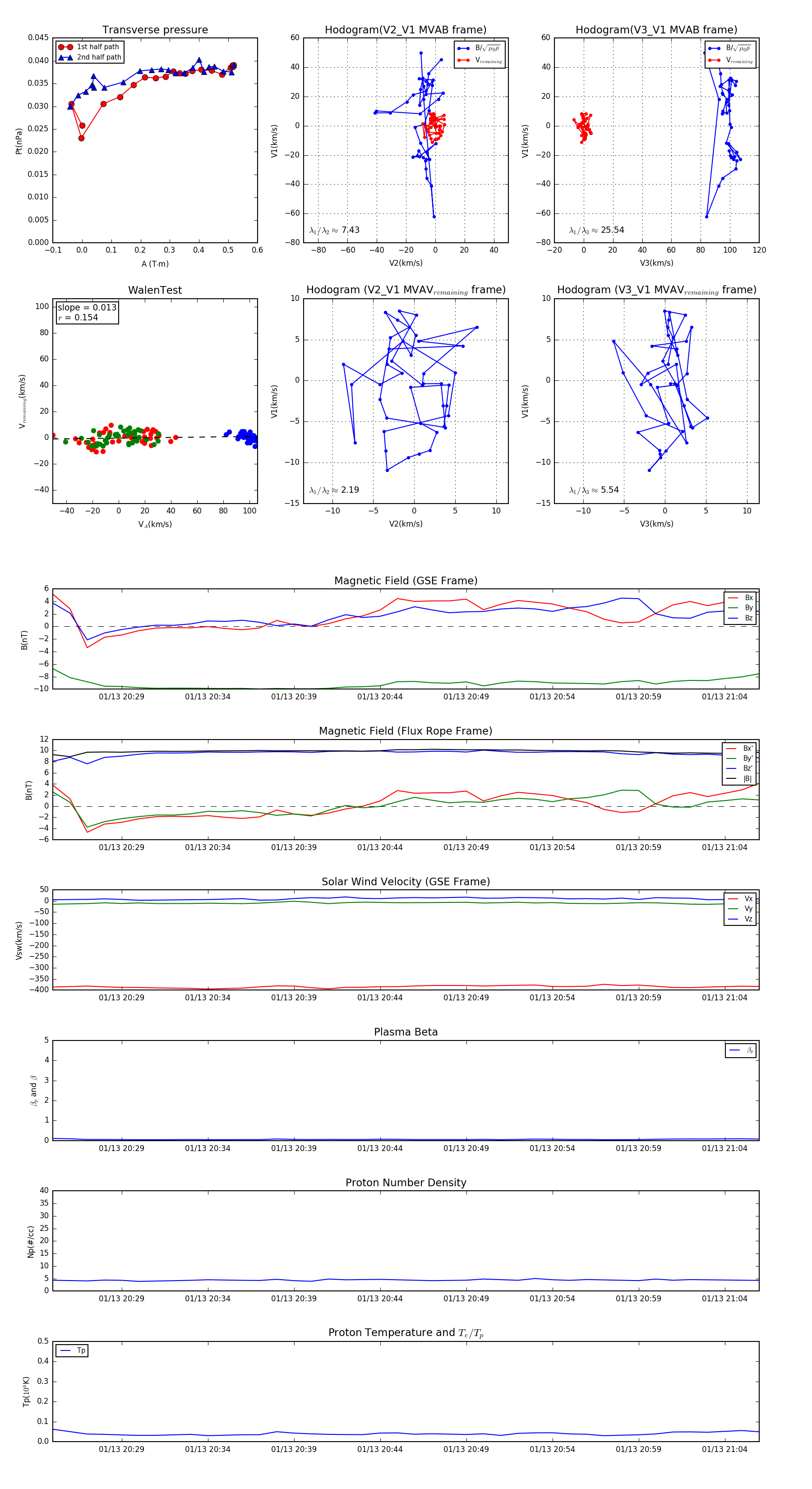The height and width of the screenshot is (1489, 812).
Task: Click the 'Magnetic Field (GSE Frame)' title
Action: 406,581
